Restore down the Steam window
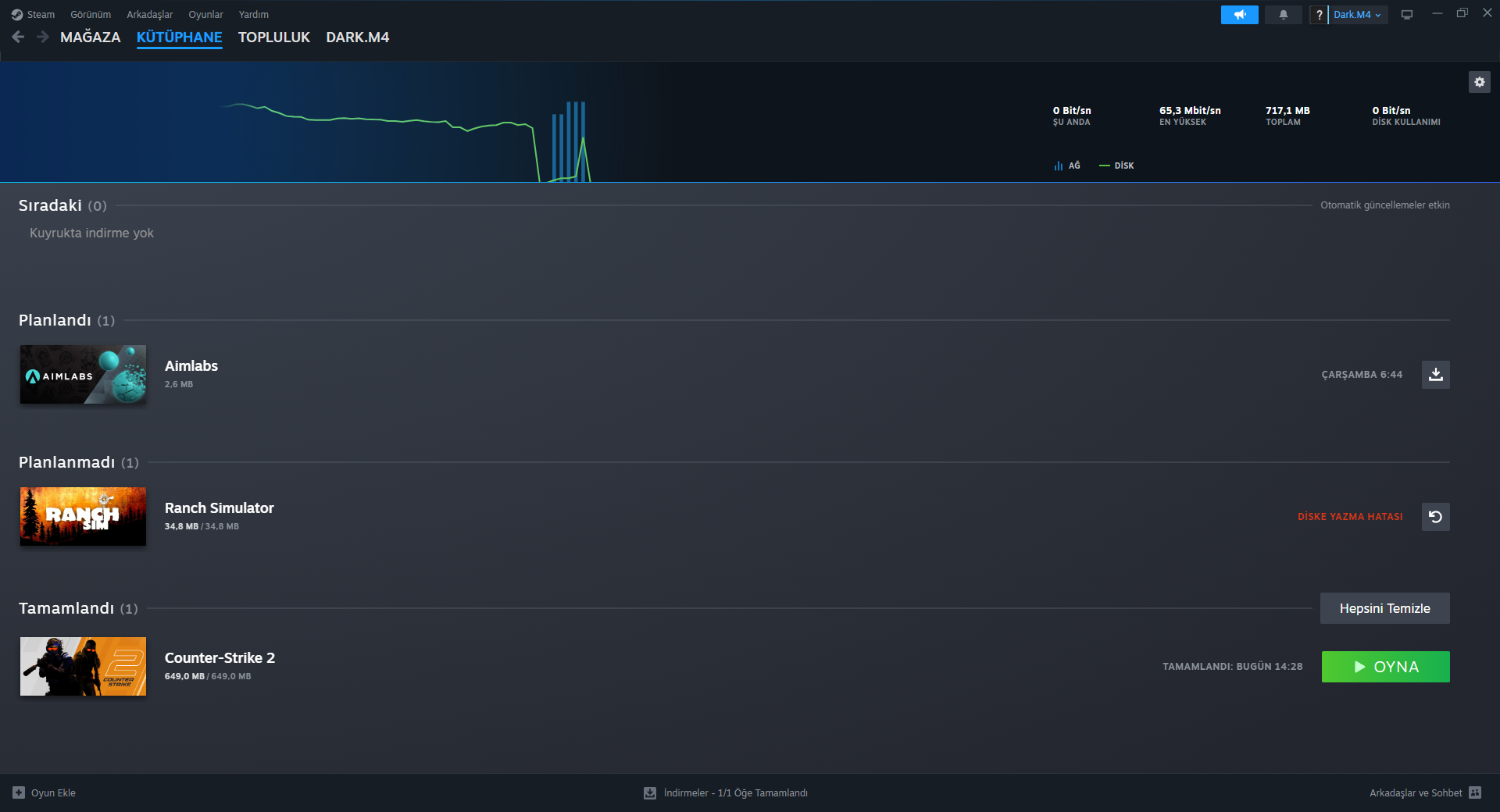 pyautogui.click(x=1462, y=13)
